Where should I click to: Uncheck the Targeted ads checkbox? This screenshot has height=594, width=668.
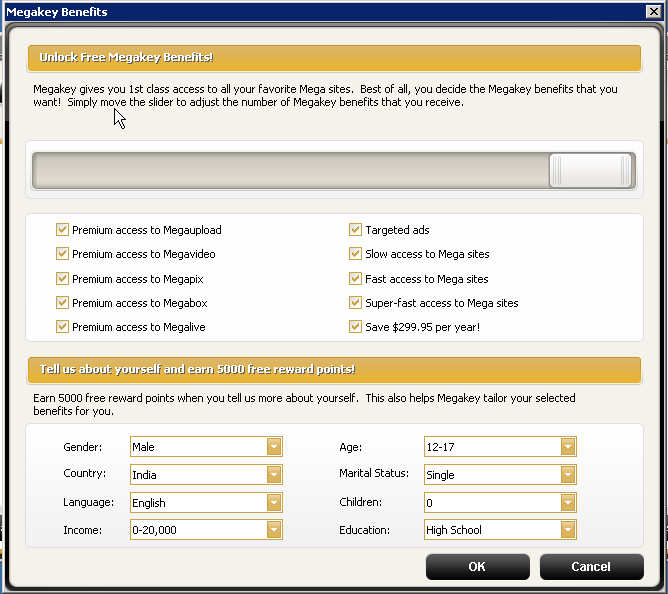[x=355, y=230]
